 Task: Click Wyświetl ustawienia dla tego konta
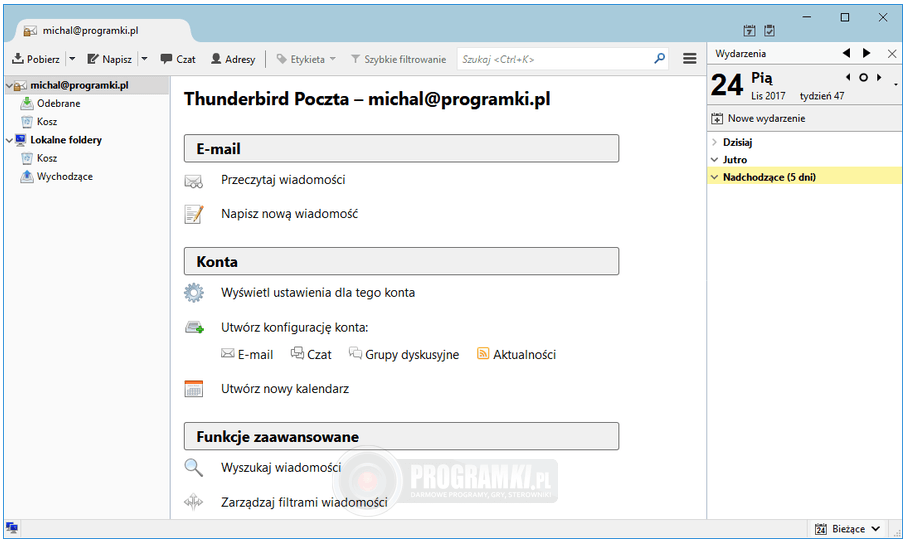(317, 293)
